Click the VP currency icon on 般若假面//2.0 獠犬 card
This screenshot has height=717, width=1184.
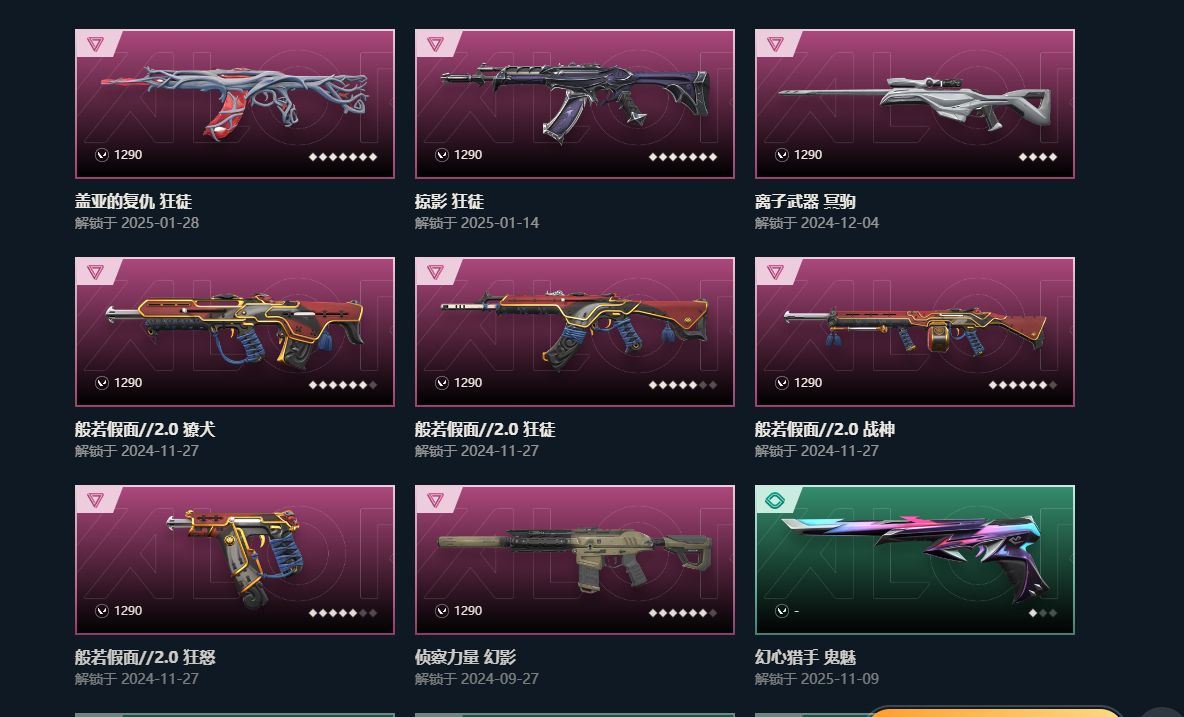pyautogui.click(x=102, y=383)
